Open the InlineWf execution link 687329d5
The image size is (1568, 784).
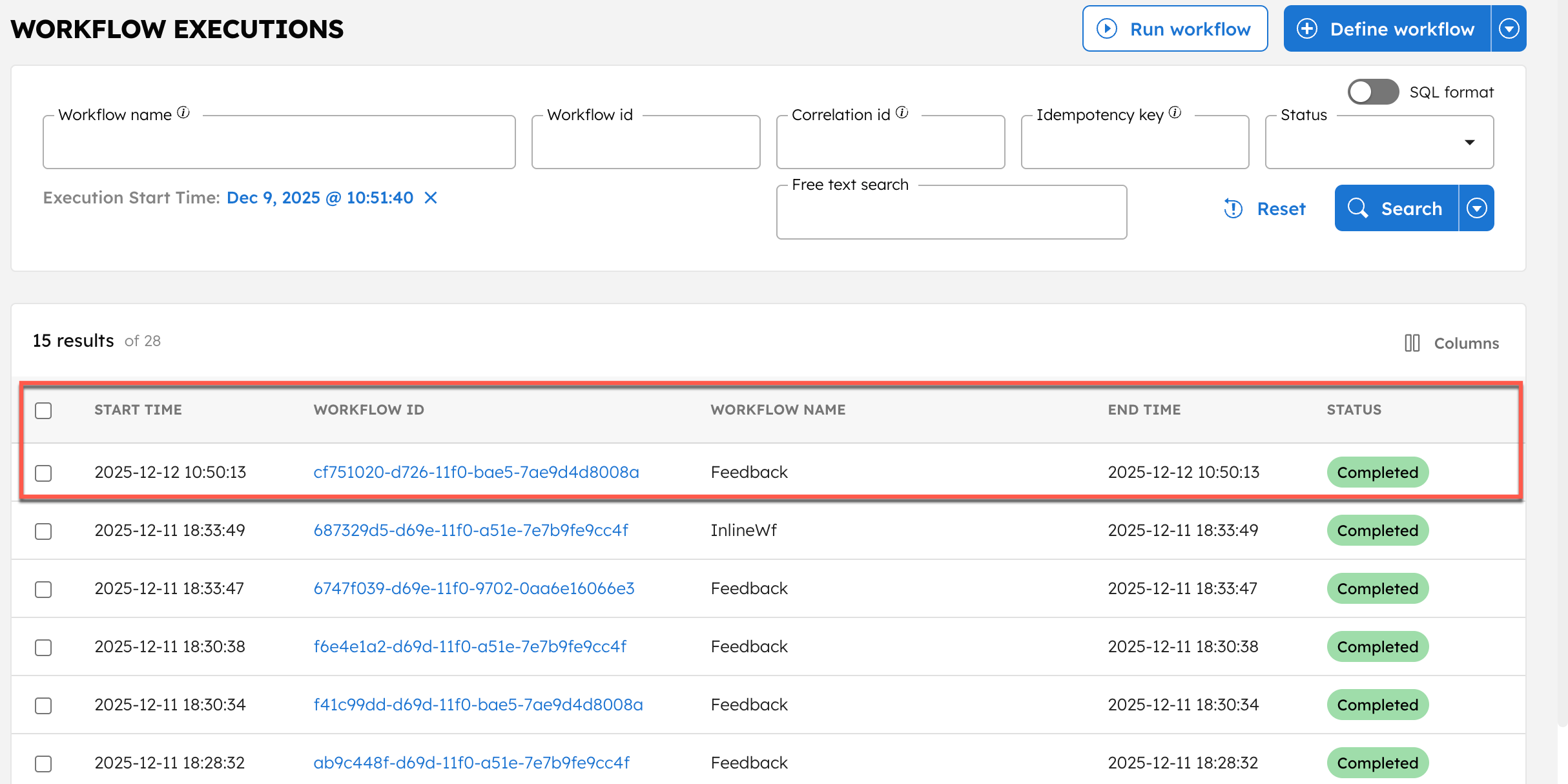[471, 530]
